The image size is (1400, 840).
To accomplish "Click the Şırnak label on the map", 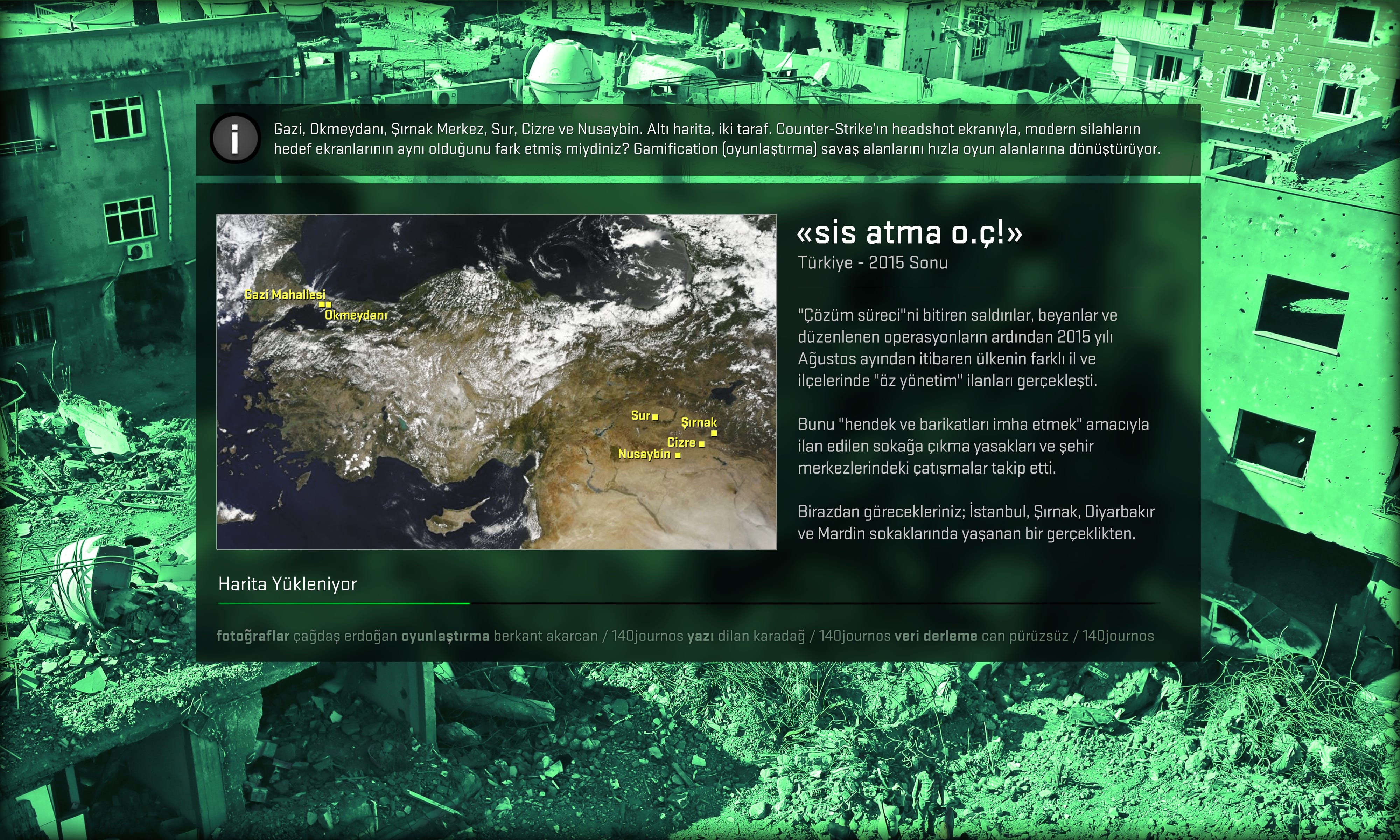I will pyautogui.click(x=699, y=422).
